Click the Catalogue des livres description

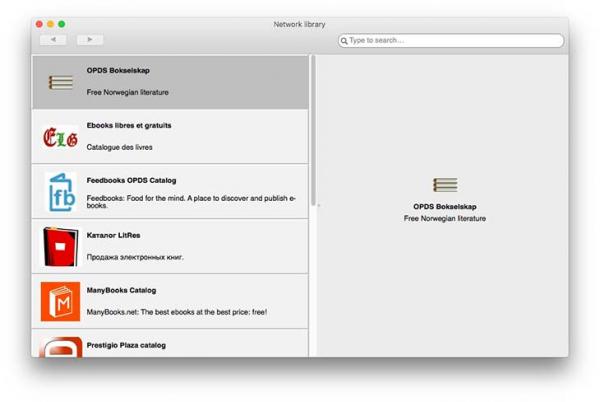point(119,147)
